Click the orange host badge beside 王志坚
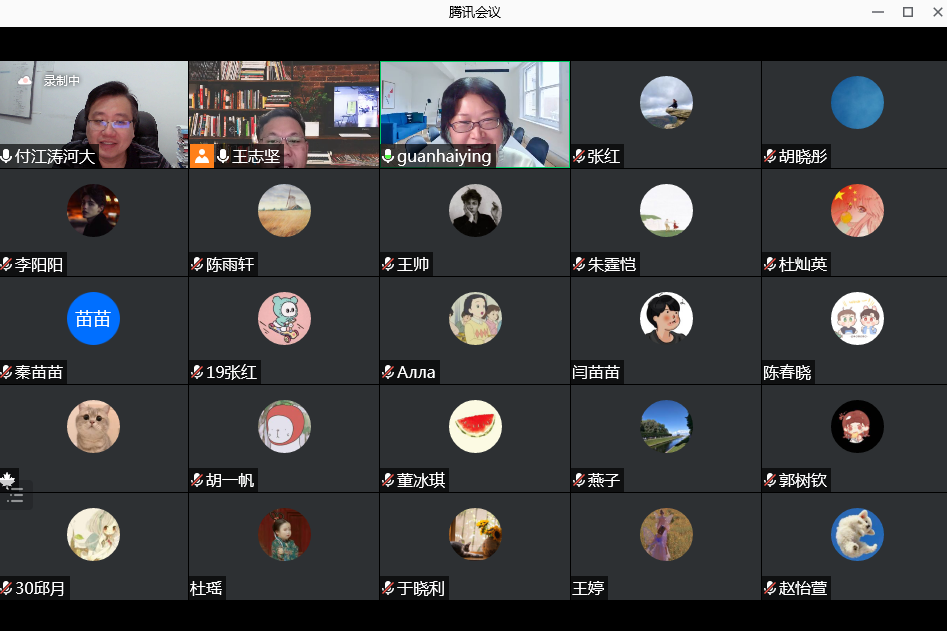The image size is (947, 631). pyautogui.click(x=202, y=156)
